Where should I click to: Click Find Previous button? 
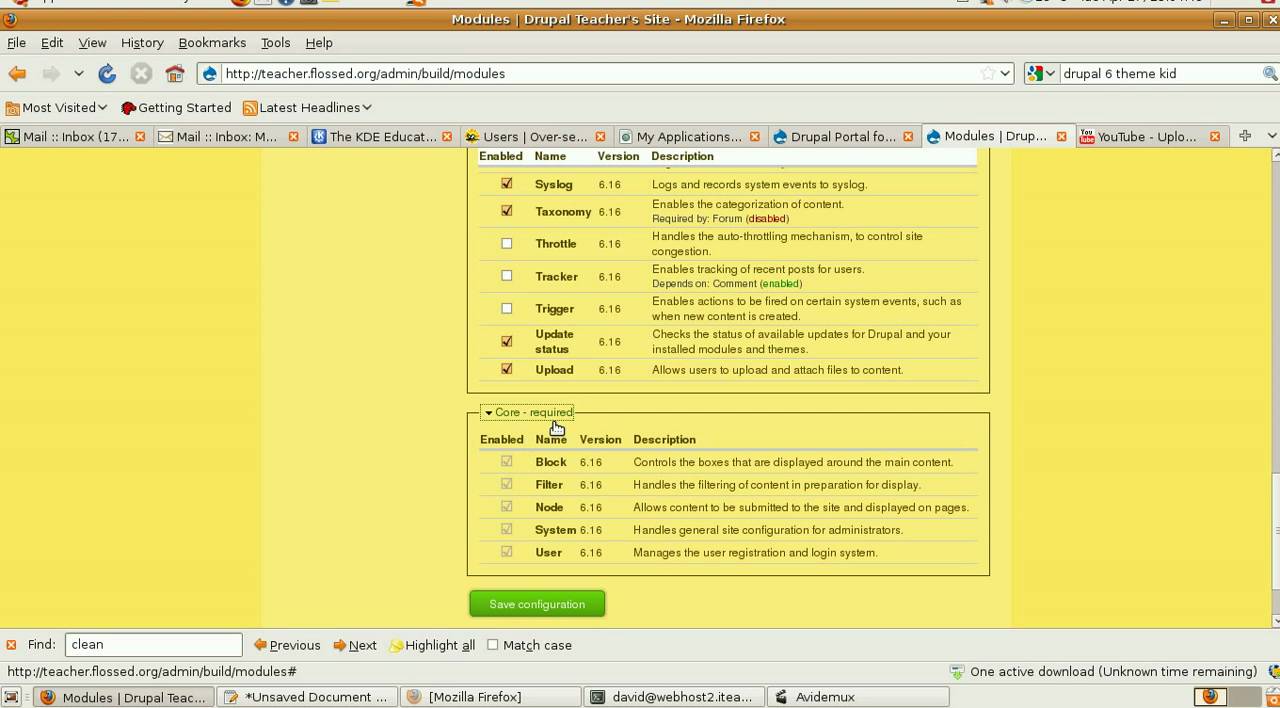(287, 645)
